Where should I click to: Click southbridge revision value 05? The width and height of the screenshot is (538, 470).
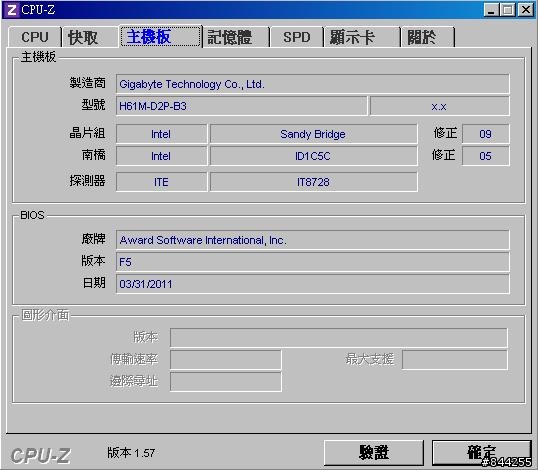pos(486,156)
